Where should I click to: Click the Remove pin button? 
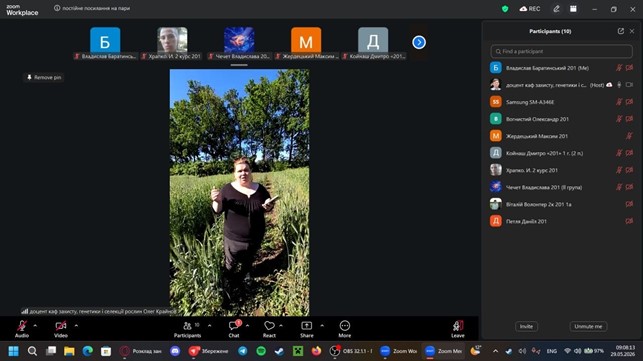(x=44, y=77)
